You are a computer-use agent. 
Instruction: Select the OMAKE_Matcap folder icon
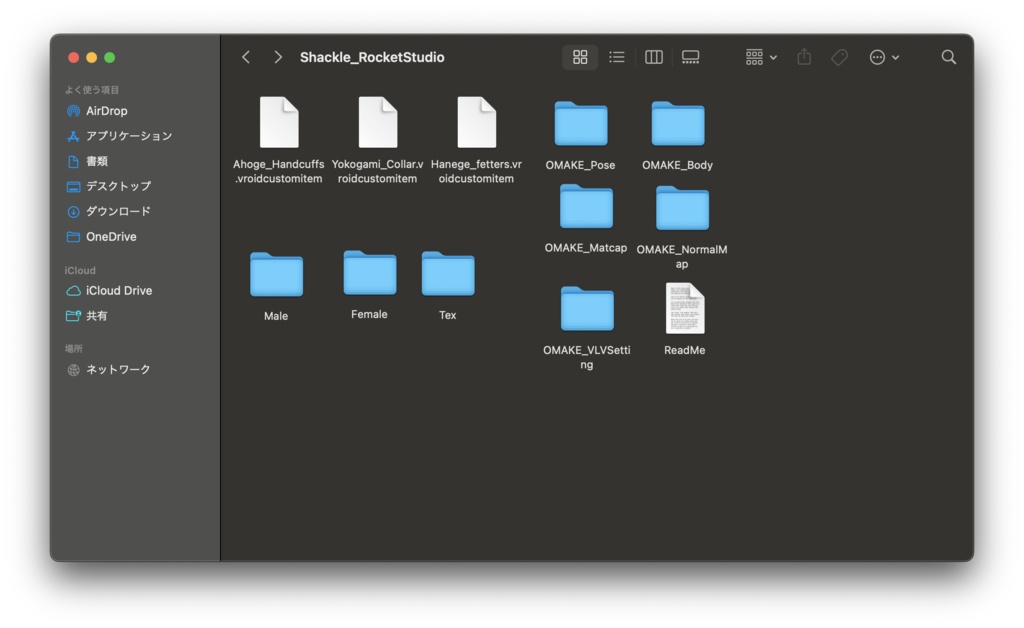pos(586,206)
